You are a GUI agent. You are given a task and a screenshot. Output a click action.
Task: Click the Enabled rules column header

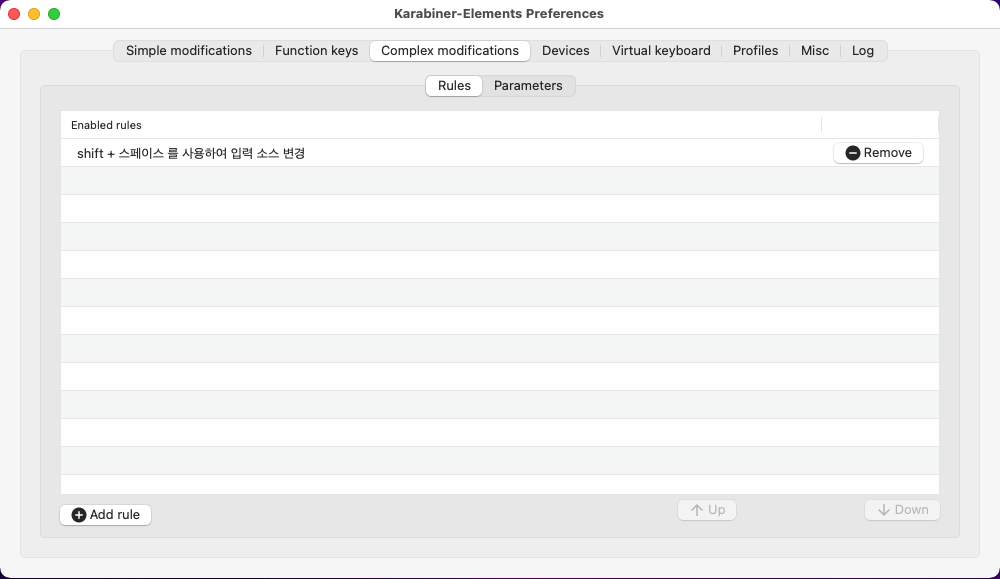coord(441,125)
